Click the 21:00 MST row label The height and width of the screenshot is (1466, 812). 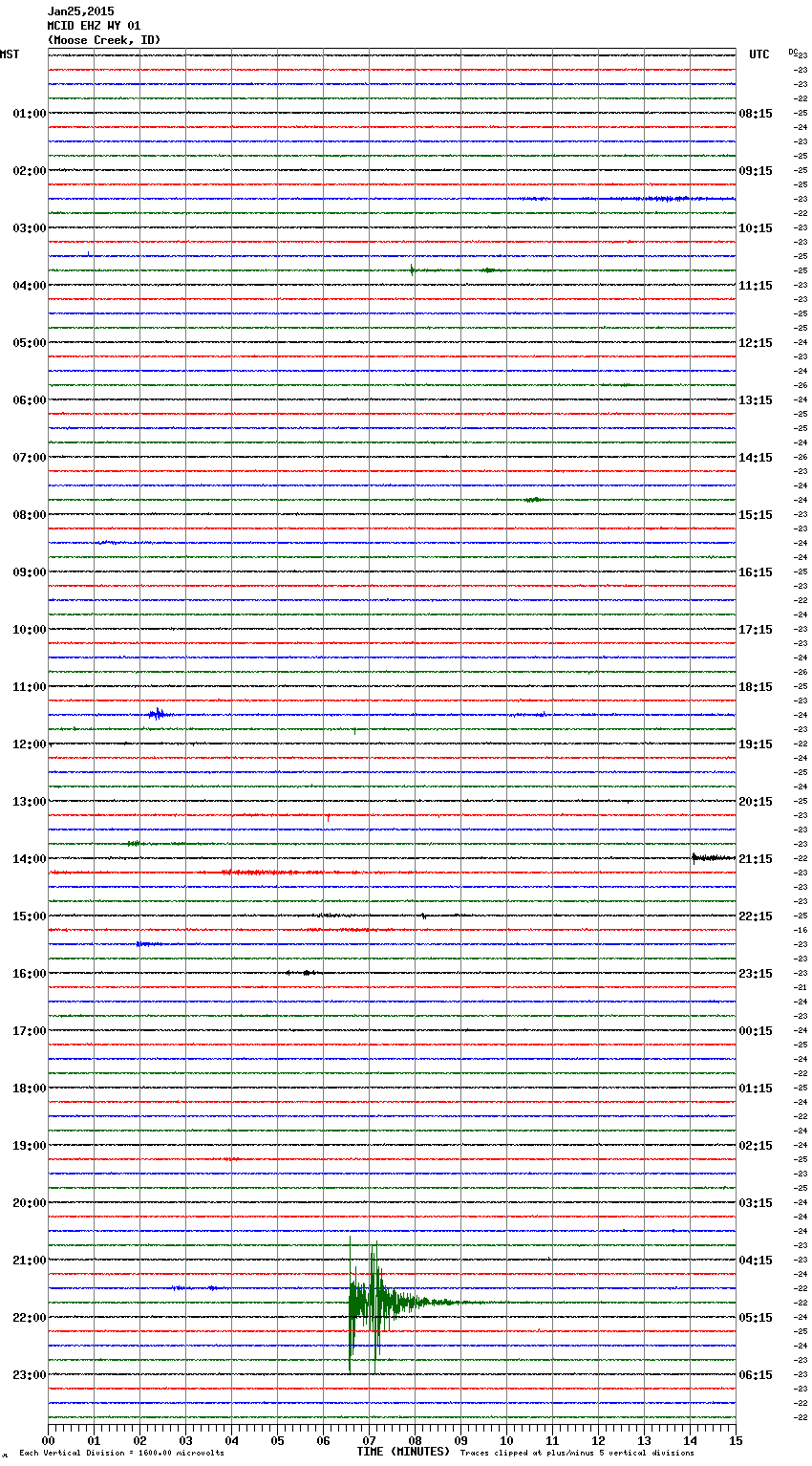(29, 1261)
